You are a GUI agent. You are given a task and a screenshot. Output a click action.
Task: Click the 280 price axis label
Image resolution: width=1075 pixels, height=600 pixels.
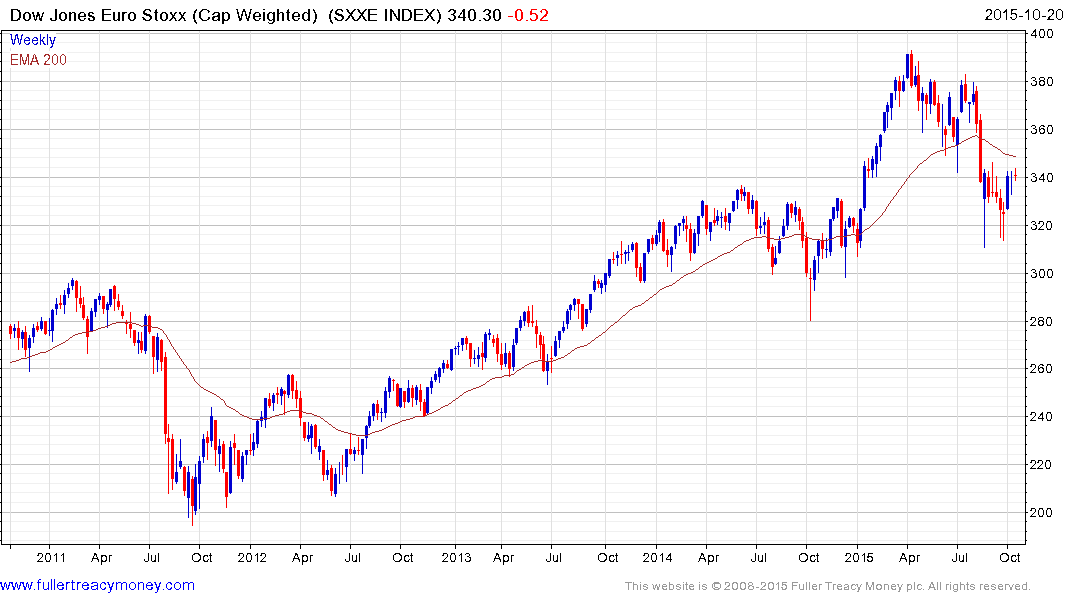1042,321
